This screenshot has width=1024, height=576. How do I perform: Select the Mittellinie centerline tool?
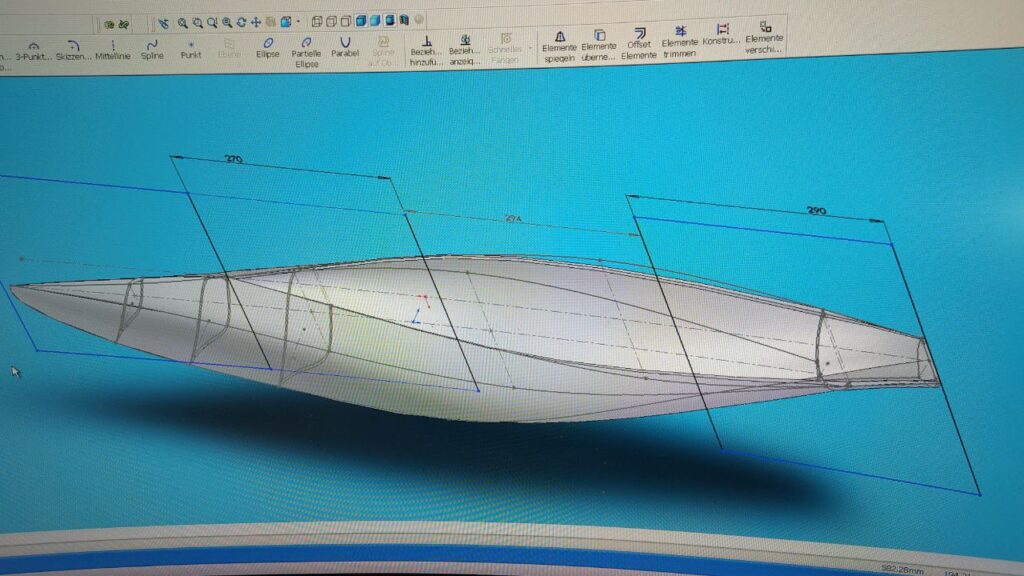[x=112, y=50]
